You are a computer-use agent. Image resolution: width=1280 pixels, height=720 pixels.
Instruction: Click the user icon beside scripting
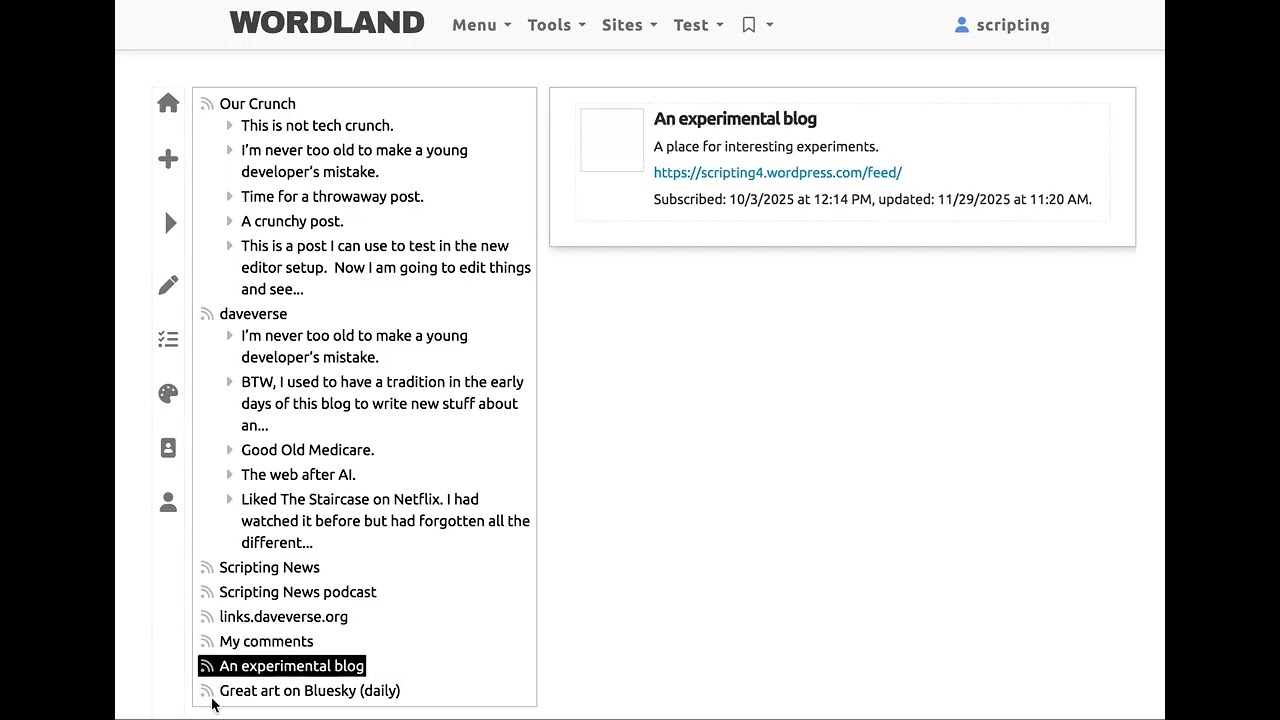962,25
